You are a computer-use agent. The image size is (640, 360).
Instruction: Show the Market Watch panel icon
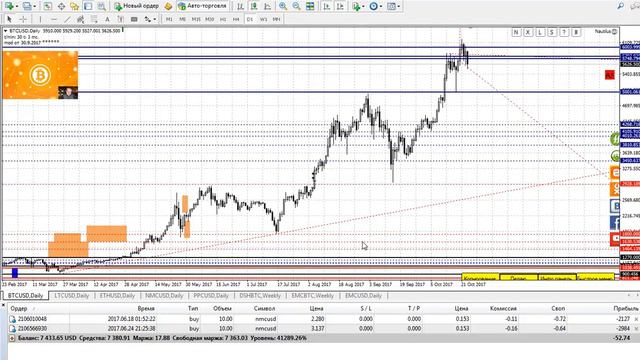click(x=47, y=6)
